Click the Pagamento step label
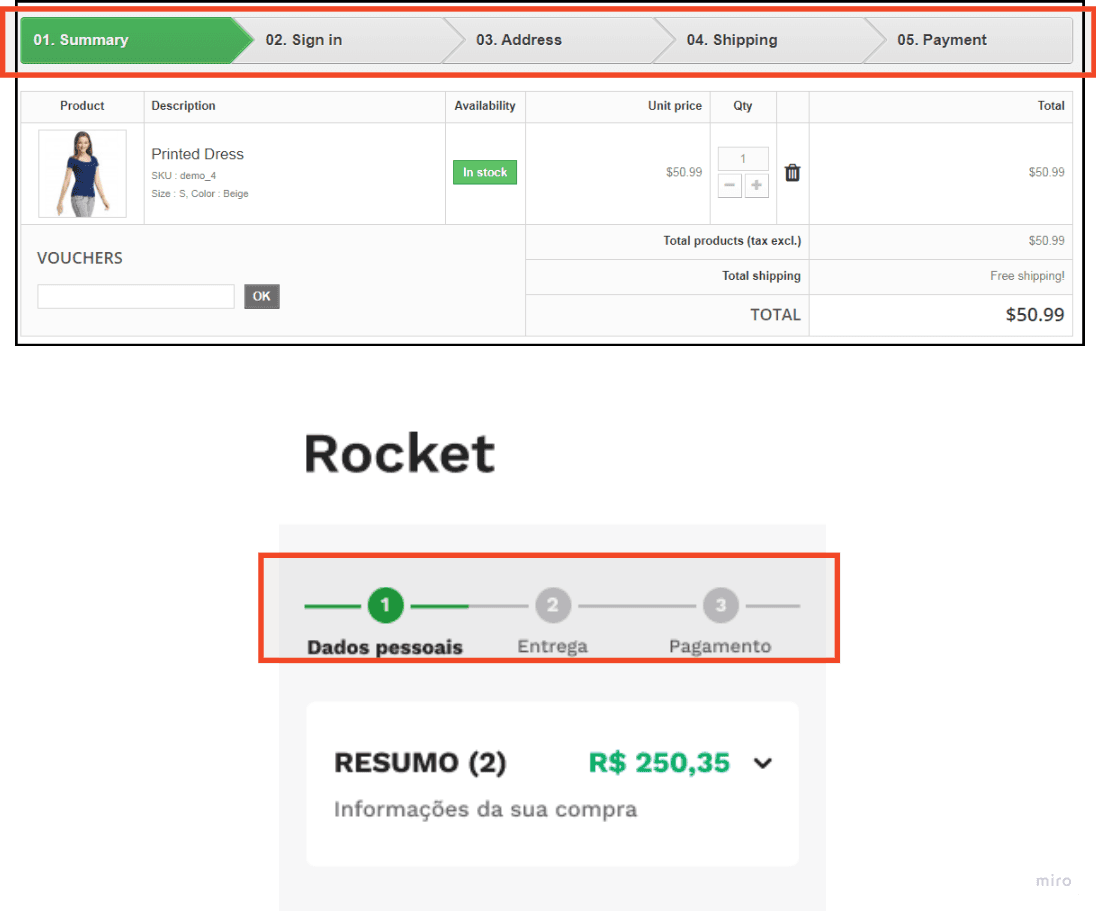The width and height of the screenshot is (1096, 911). 720,646
